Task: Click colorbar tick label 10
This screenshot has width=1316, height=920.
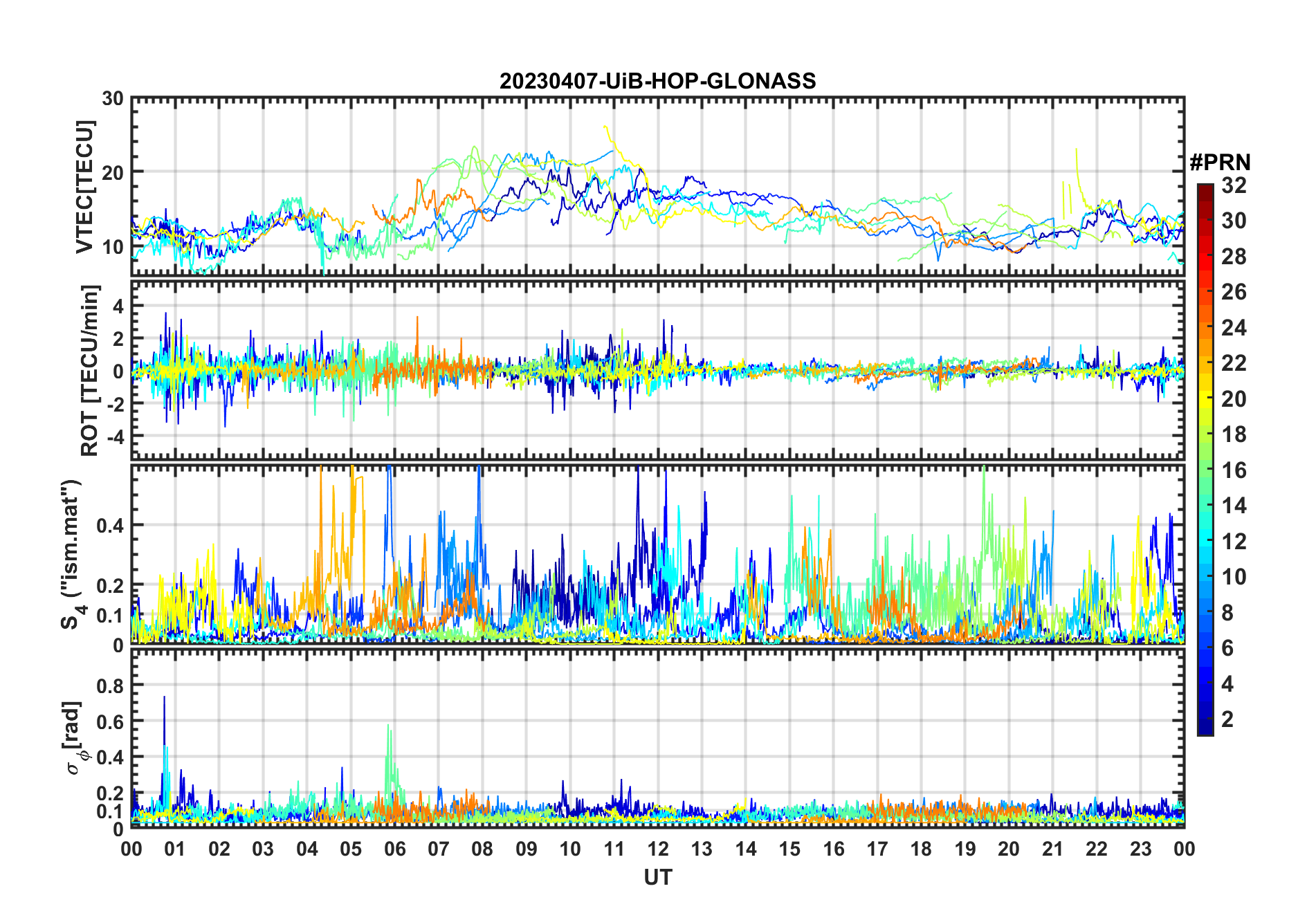Action: pos(1234,577)
